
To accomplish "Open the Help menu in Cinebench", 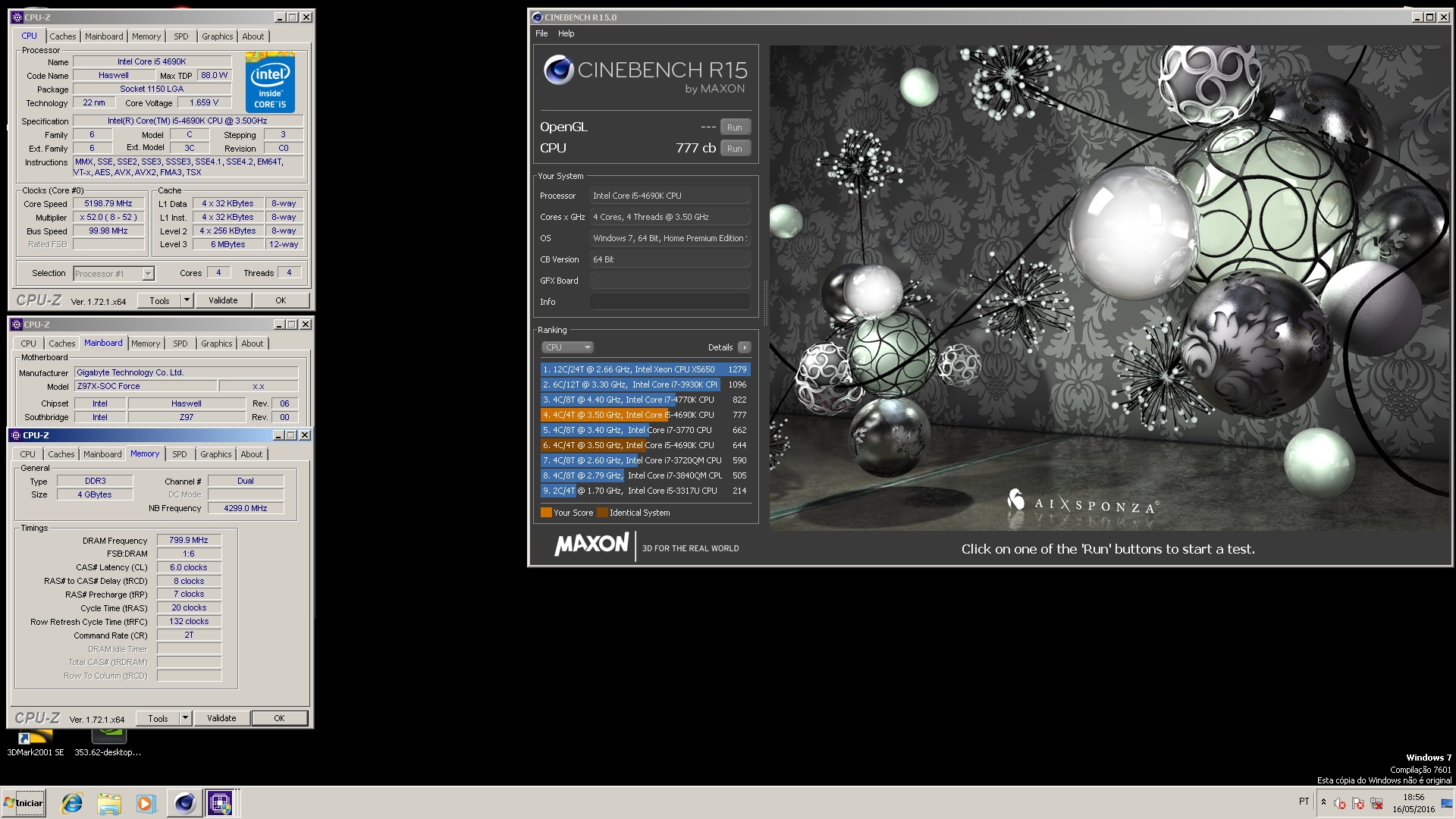I will click(566, 33).
